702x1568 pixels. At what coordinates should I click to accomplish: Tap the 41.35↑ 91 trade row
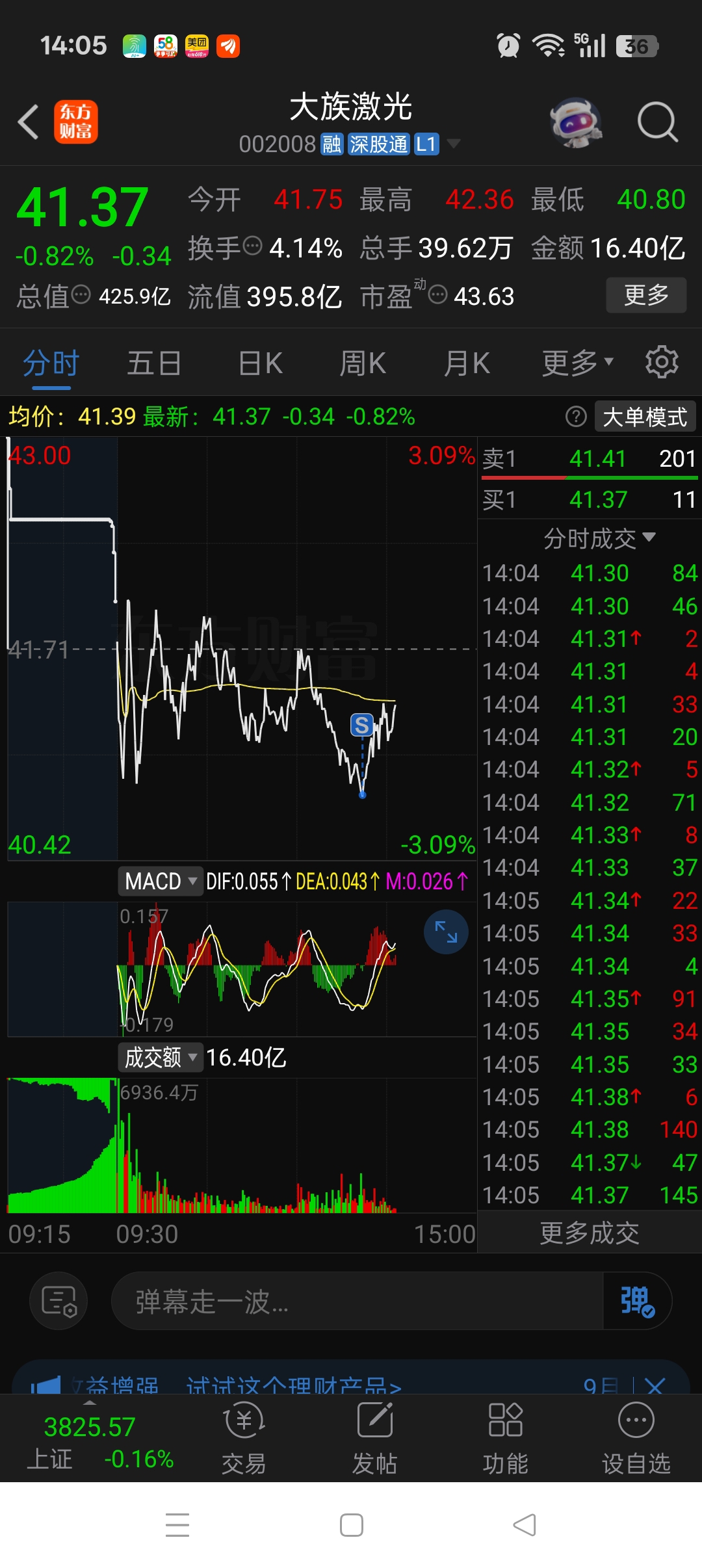click(x=590, y=999)
